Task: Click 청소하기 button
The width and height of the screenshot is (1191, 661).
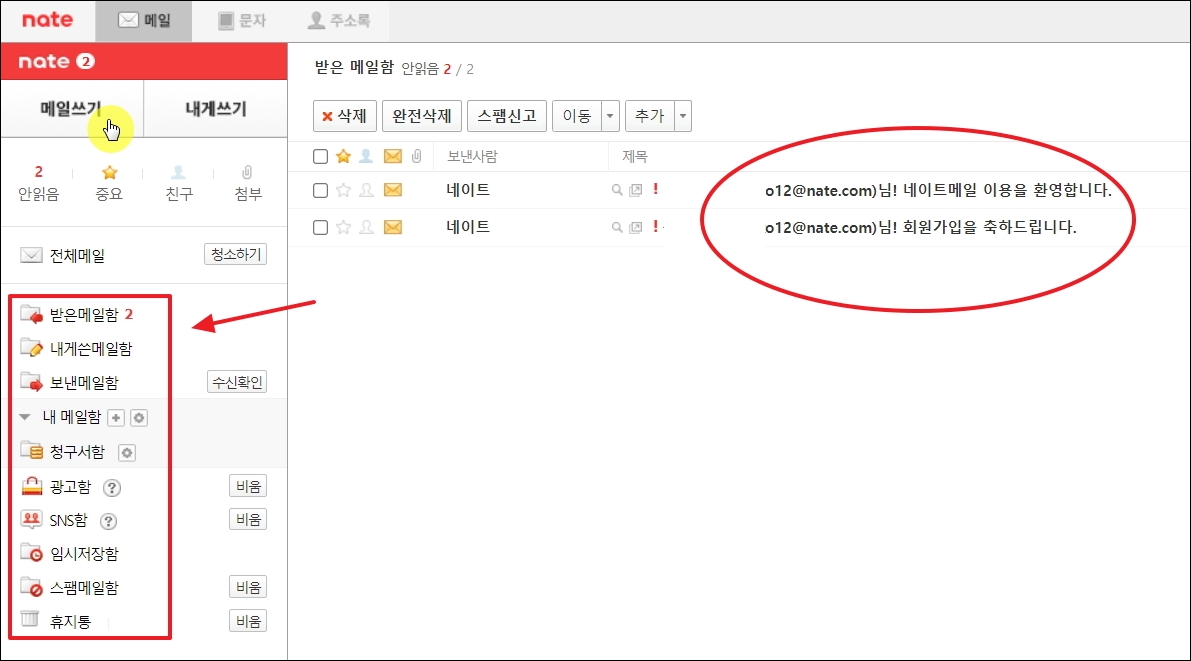Action: tap(235, 254)
